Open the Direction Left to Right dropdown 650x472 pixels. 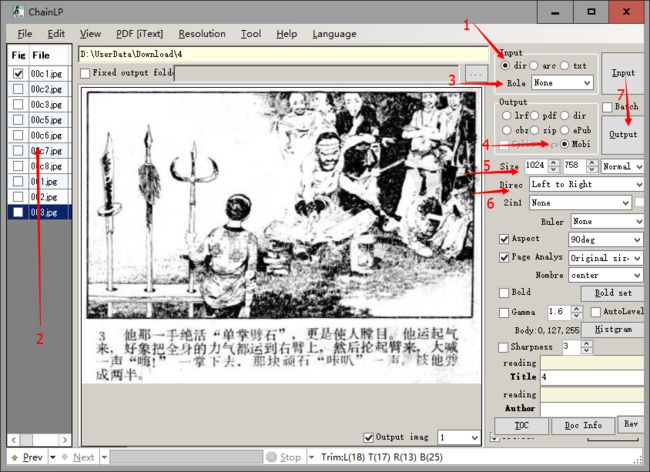point(586,184)
